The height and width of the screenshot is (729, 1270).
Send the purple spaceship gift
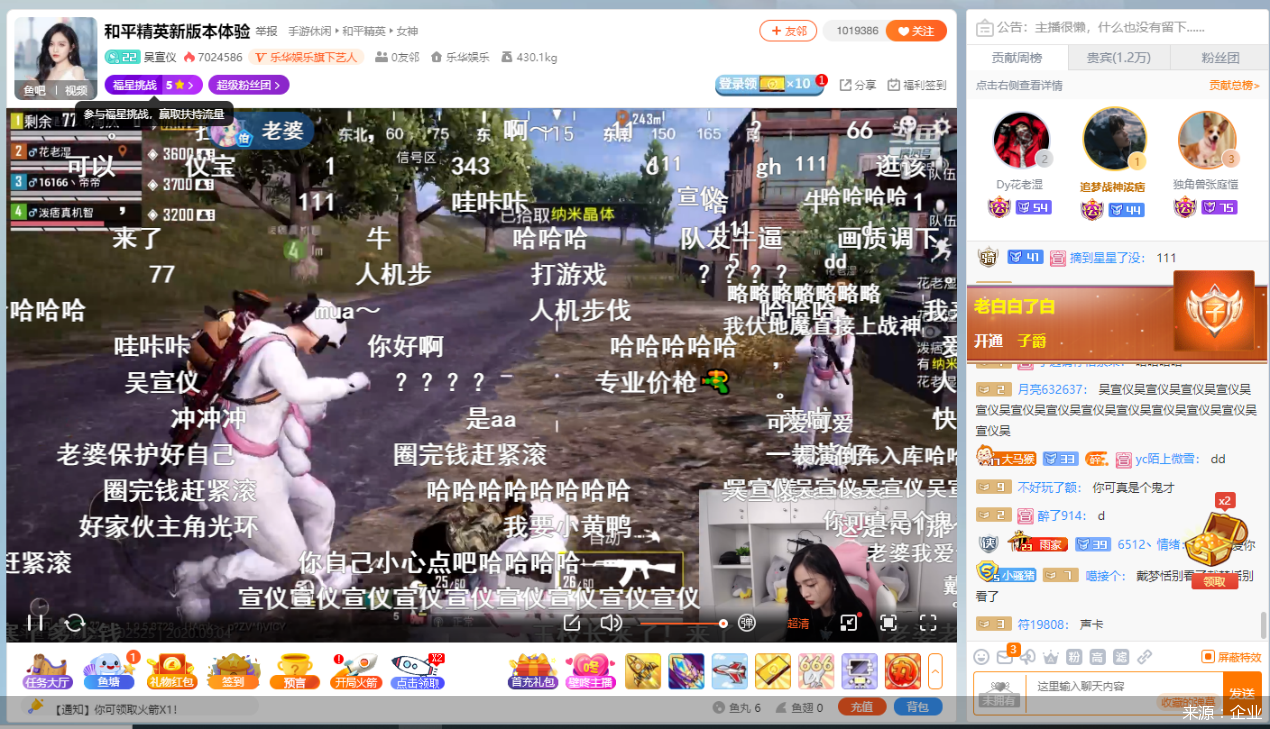(686, 671)
